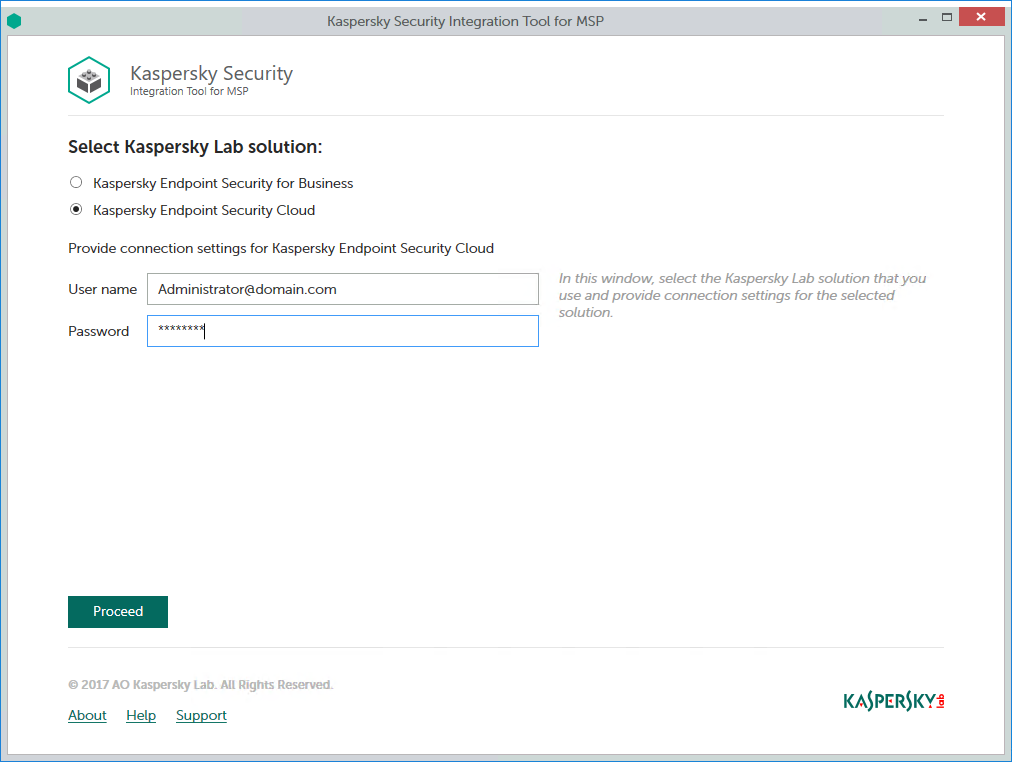Click the Kaspersky Security hexagon logo
This screenshot has height=762, width=1012.
[89, 80]
